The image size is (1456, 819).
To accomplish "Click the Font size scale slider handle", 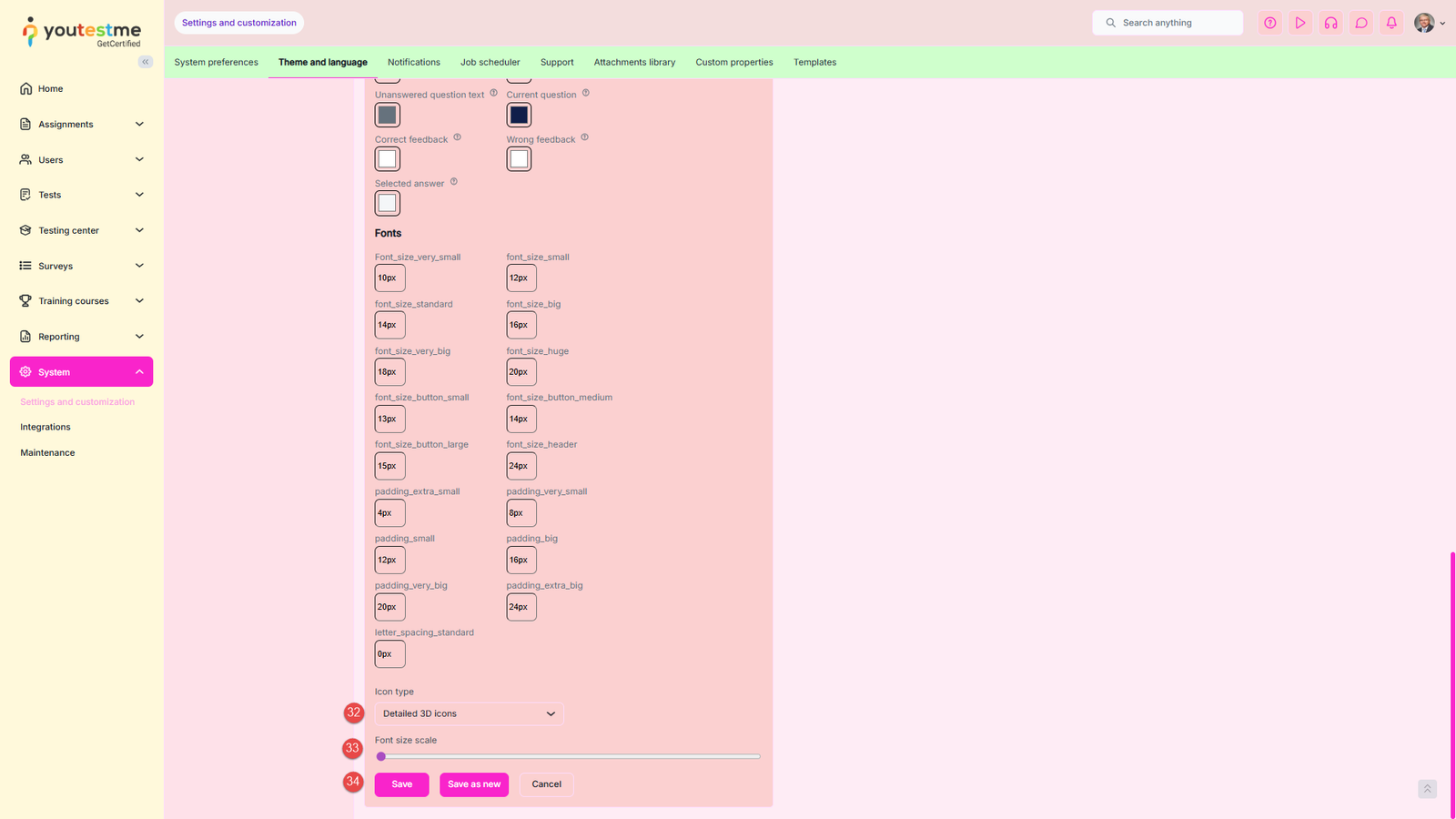I will [x=381, y=756].
